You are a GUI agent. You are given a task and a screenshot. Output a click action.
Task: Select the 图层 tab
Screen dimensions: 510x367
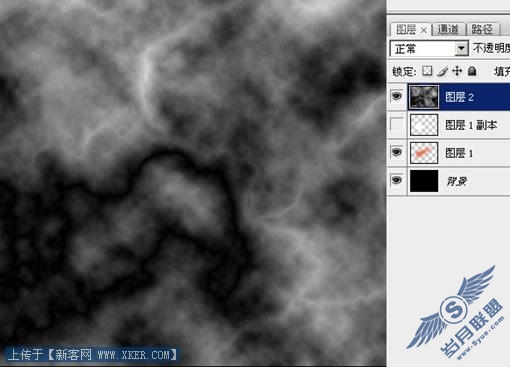pyautogui.click(x=406, y=30)
